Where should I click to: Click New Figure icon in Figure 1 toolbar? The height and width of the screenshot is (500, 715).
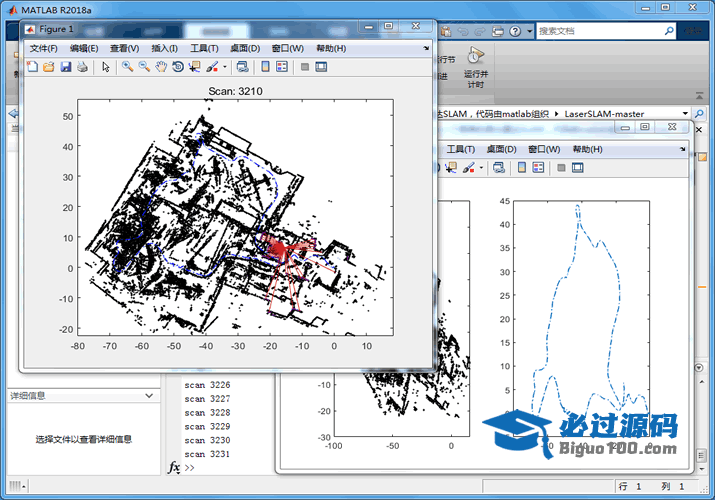32,67
